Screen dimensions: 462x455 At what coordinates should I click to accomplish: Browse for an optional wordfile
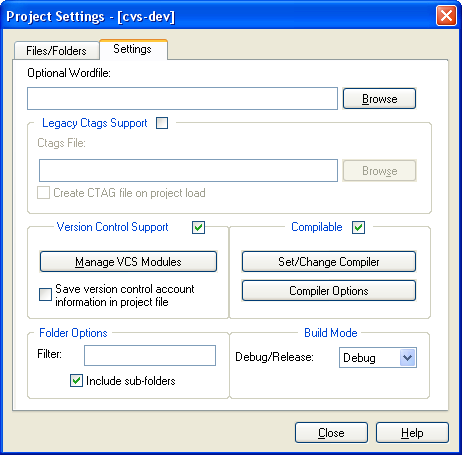[x=379, y=99]
